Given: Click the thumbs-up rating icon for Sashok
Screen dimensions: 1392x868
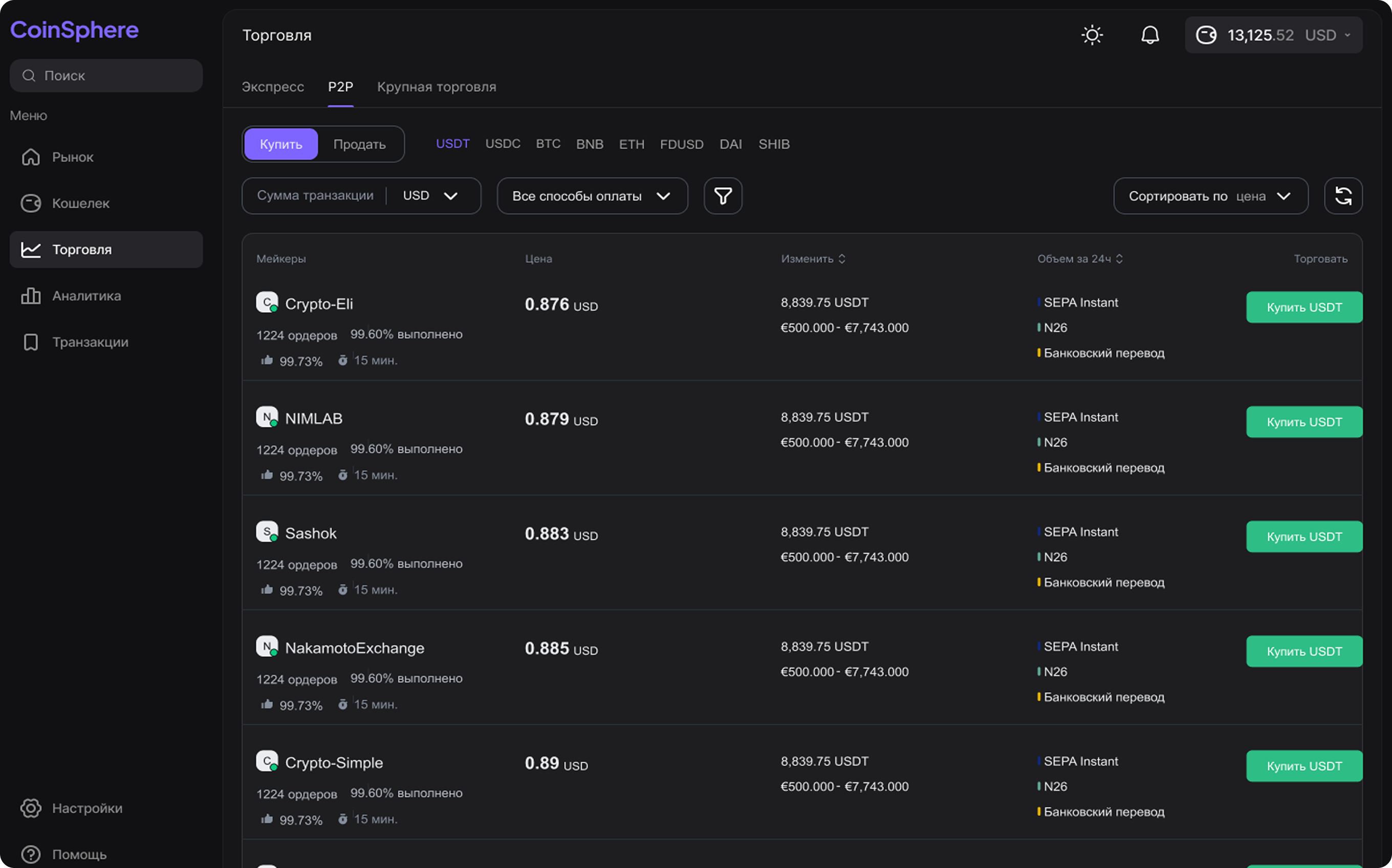Looking at the screenshot, I should tap(267, 590).
